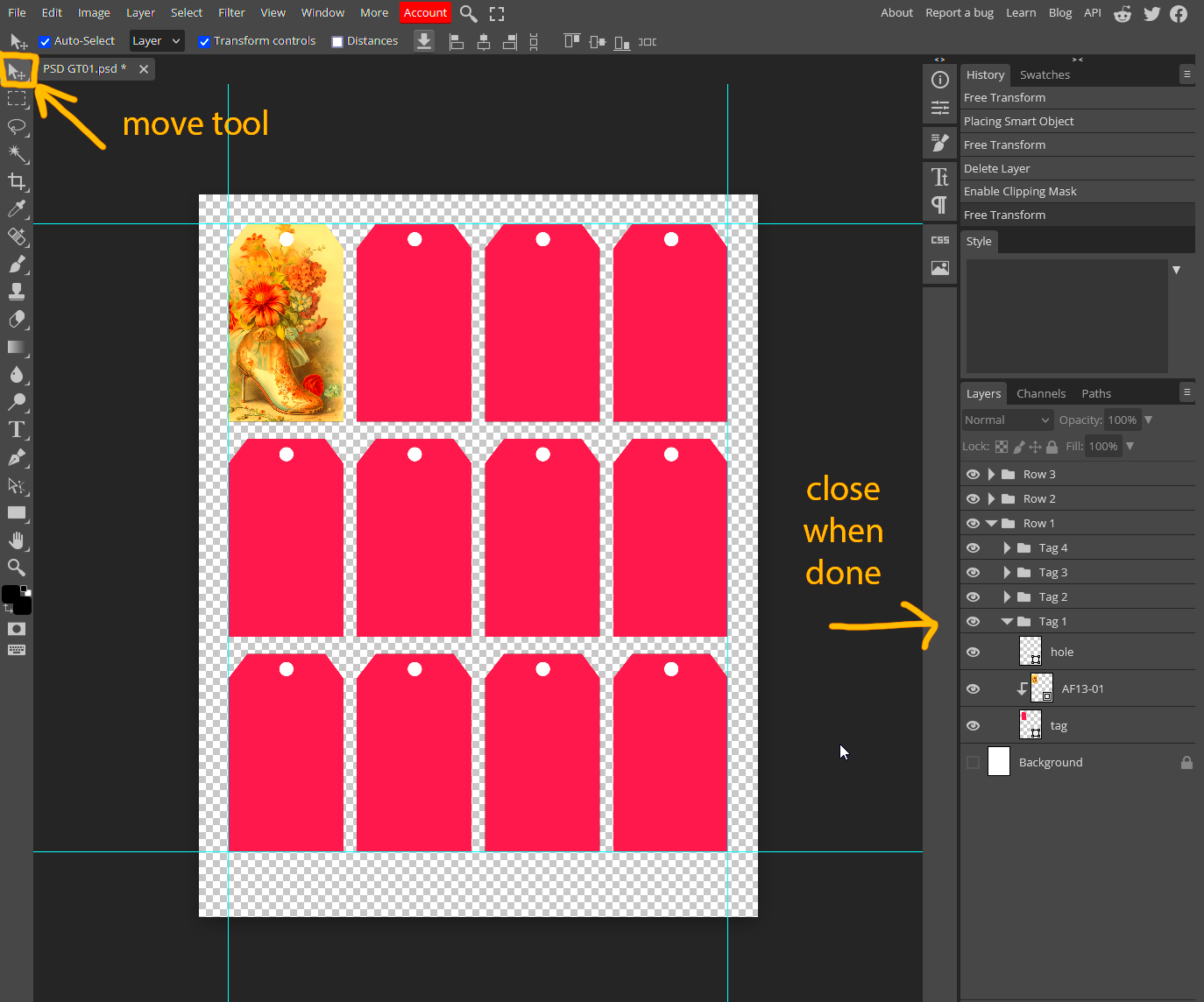Toggle the Transform controls checkbox

pos(204,42)
